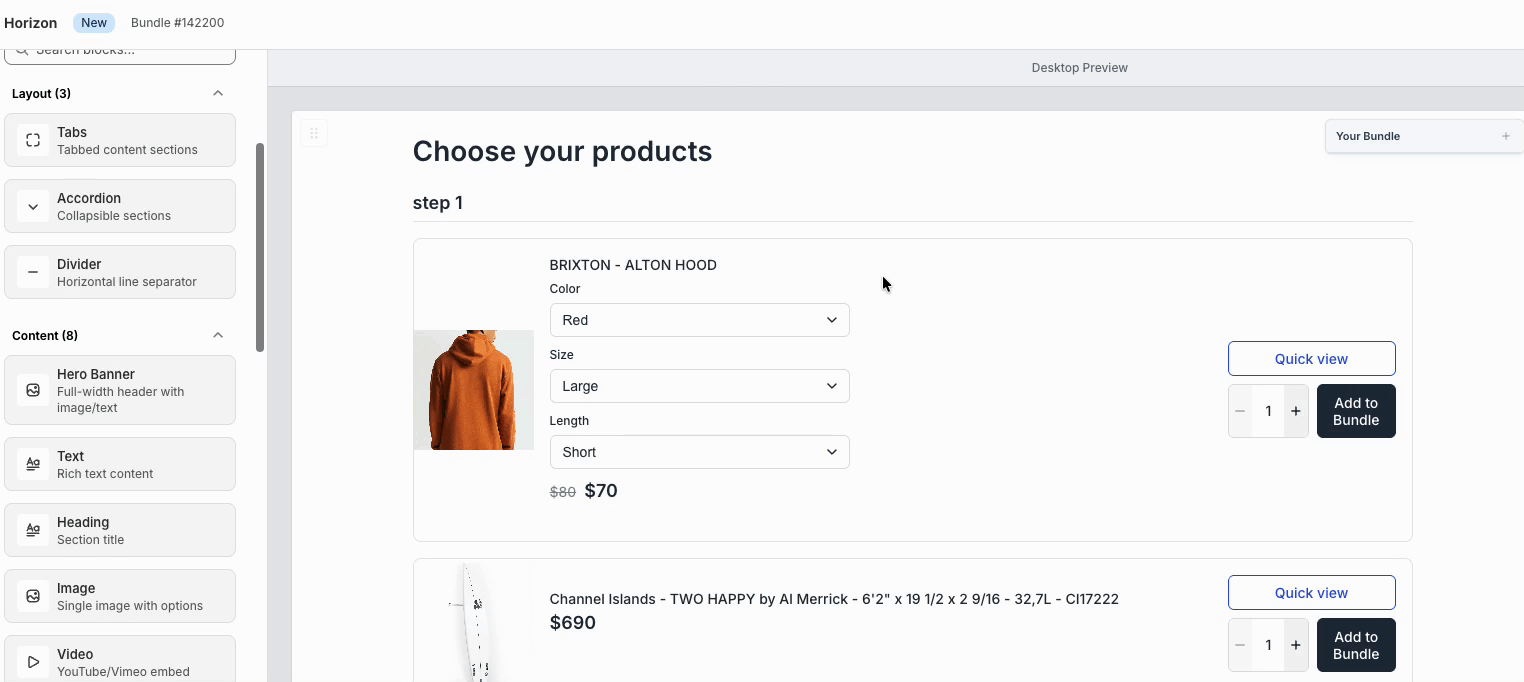
Task: Click the Accordion chevron icon
Action: tap(33, 206)
